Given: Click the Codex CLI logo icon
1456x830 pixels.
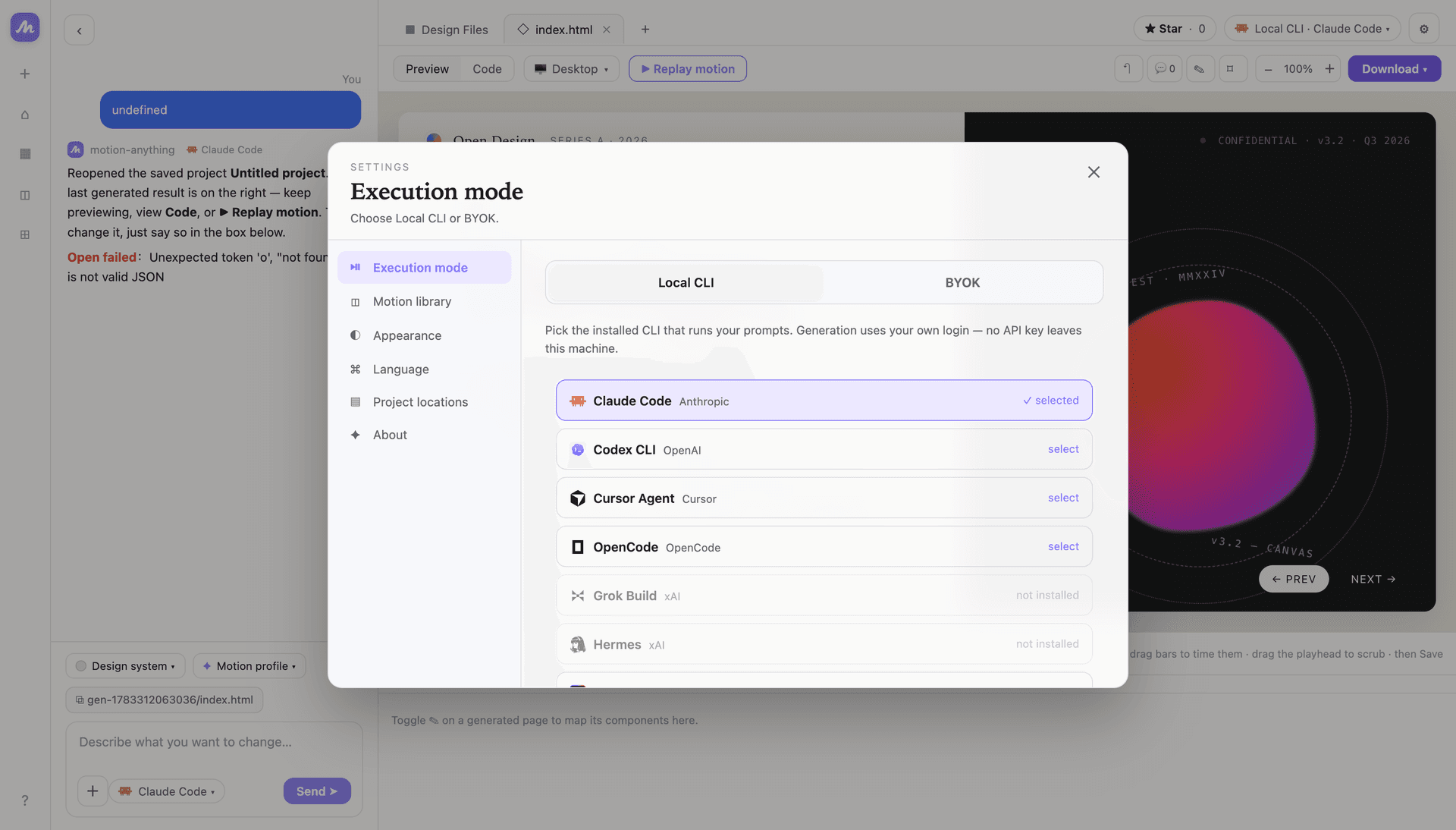Looking at the screenshot, I should coord(578,450).
